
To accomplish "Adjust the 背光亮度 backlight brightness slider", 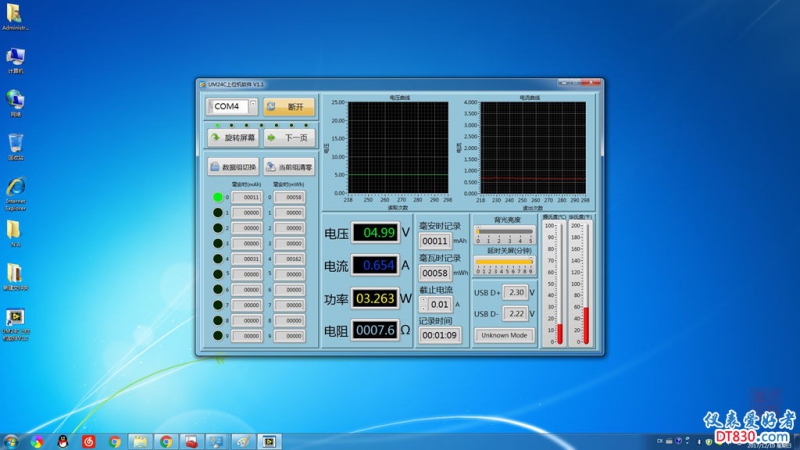I will click(x=504, y=231).
